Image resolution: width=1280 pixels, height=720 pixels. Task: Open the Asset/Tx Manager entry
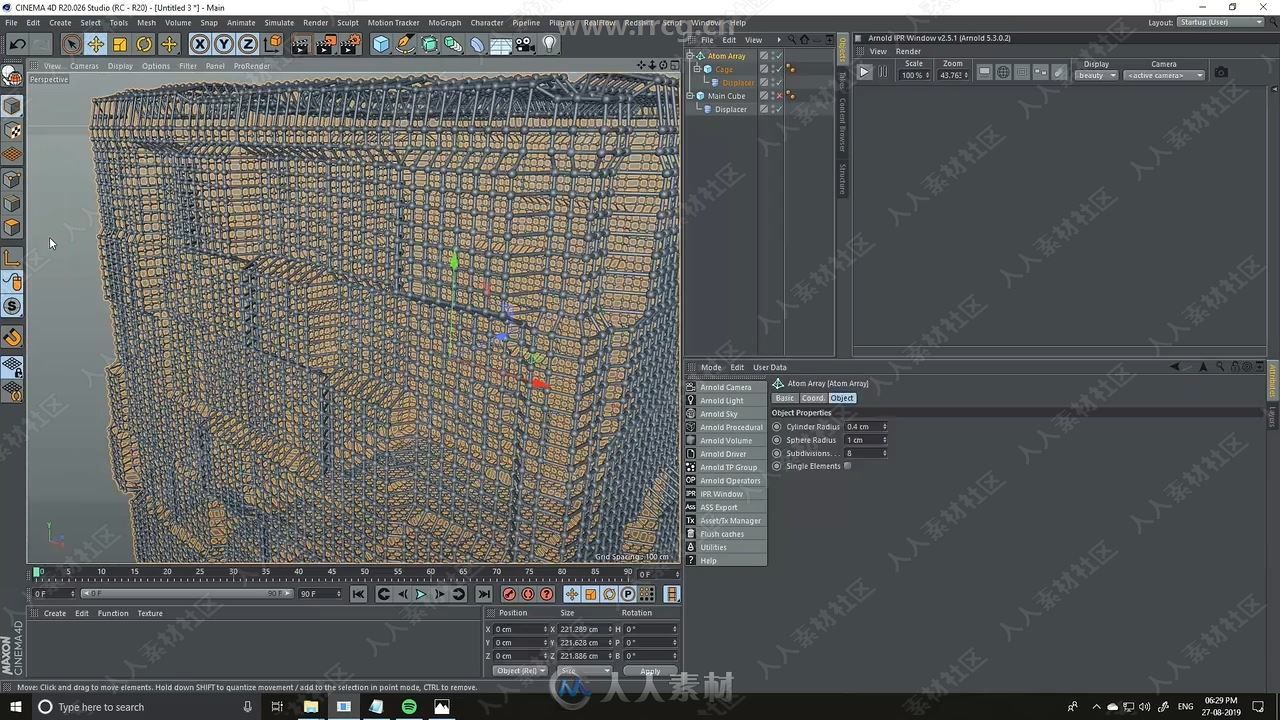click(726, 521)
